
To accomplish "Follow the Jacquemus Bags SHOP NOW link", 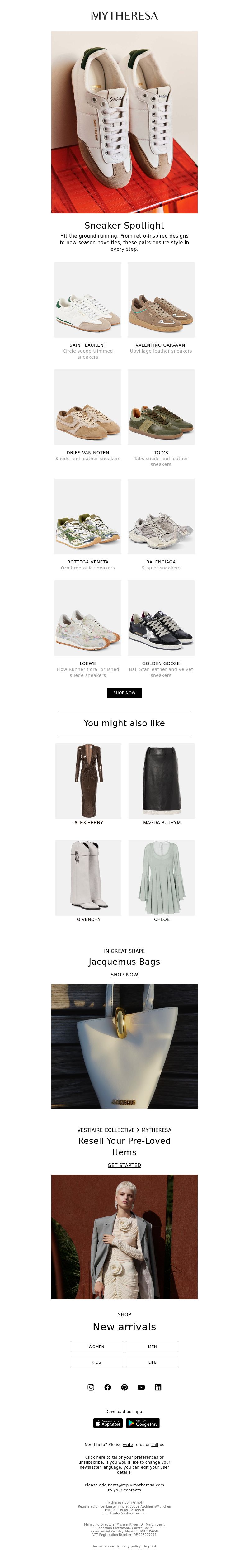I will point(124,975).
